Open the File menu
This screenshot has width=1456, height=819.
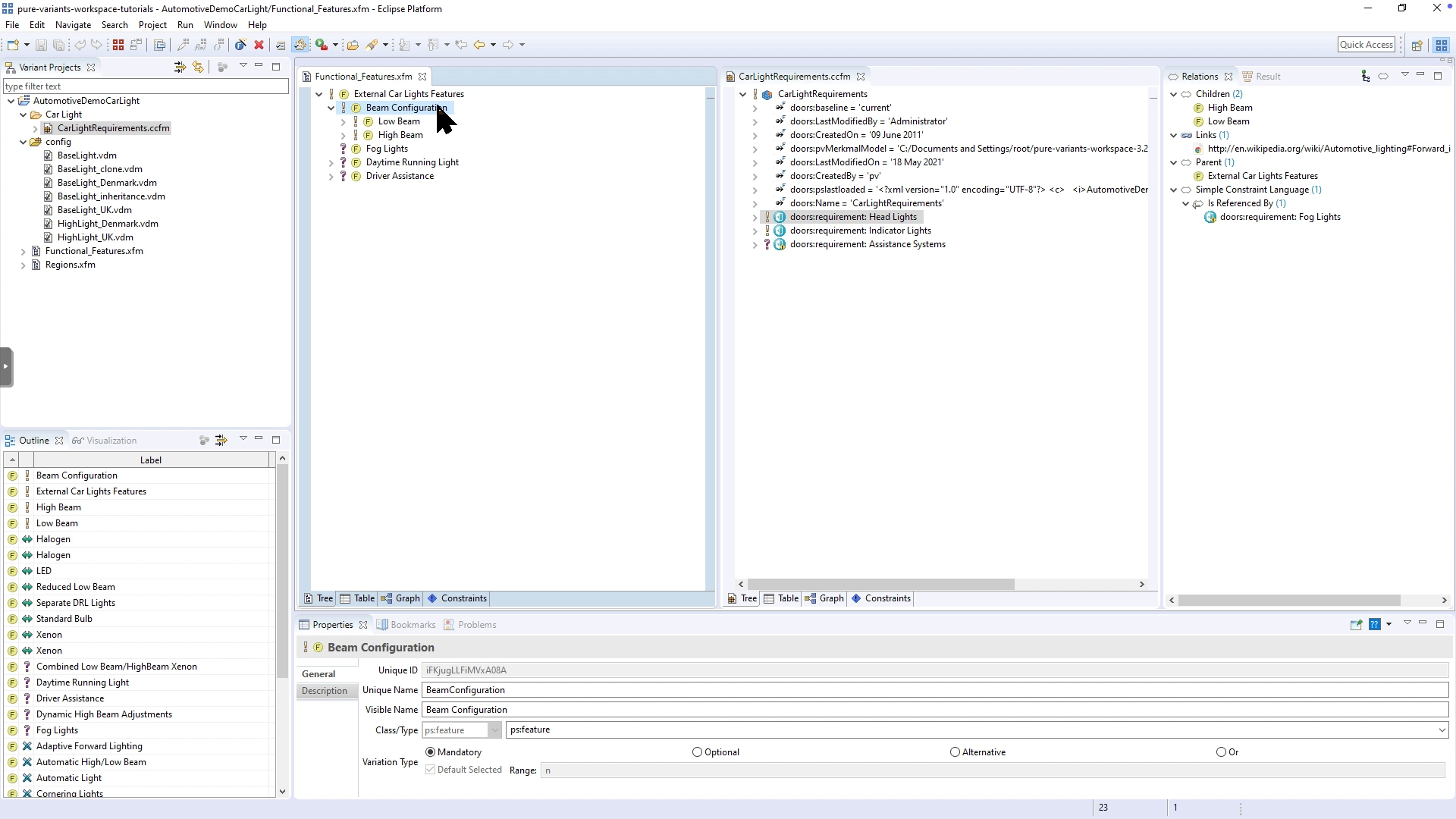point(12,25)
